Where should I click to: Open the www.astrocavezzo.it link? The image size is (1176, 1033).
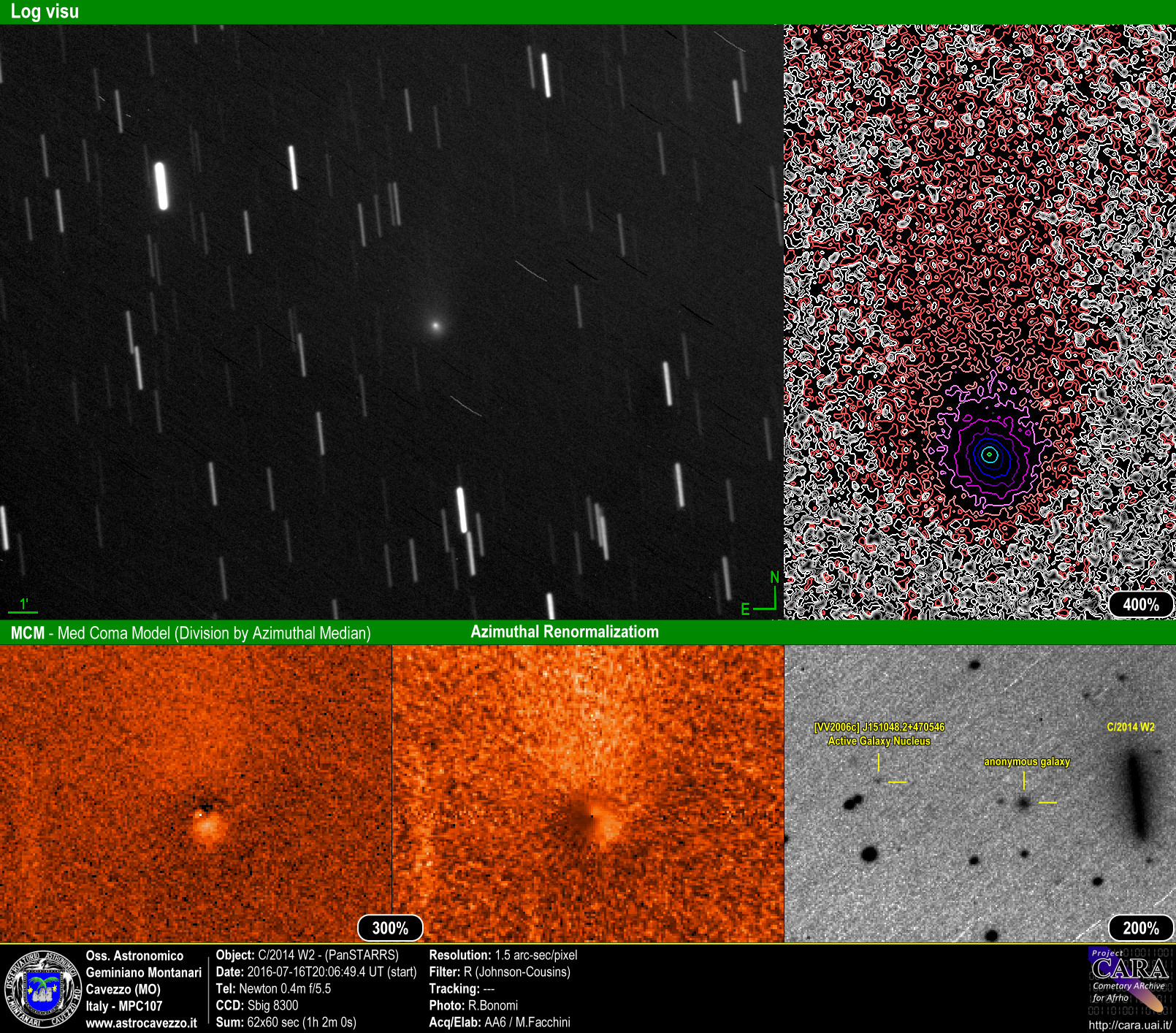point(141,1023)
